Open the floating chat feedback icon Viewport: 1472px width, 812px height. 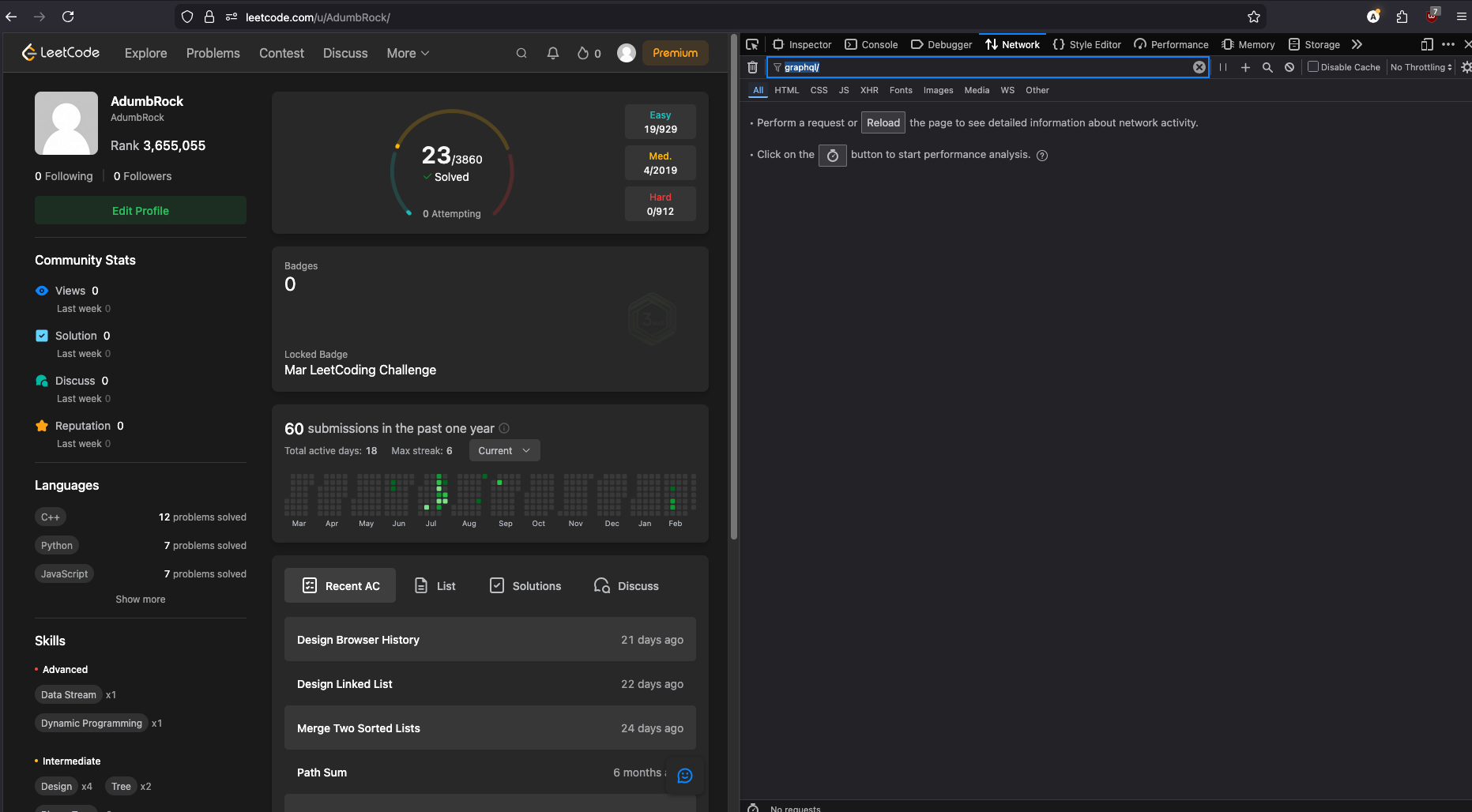pyautogui.click(x=685, y=776)
